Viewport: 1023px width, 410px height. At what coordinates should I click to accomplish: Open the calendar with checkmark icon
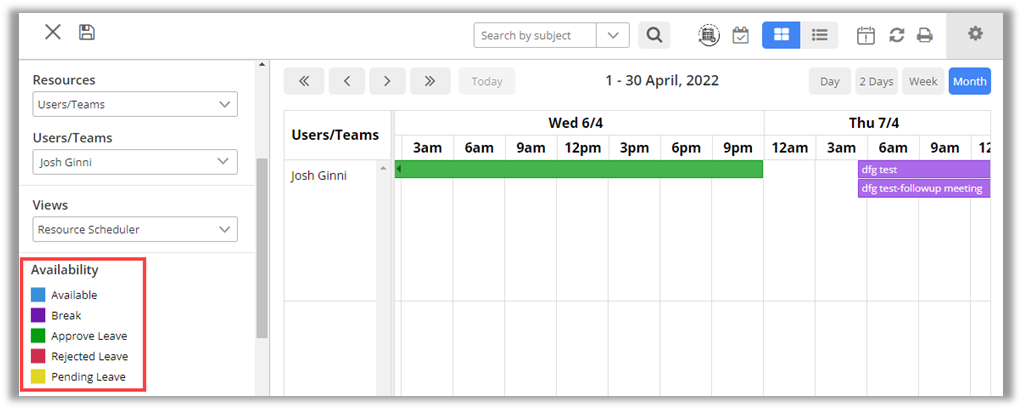tap(740, 35)
